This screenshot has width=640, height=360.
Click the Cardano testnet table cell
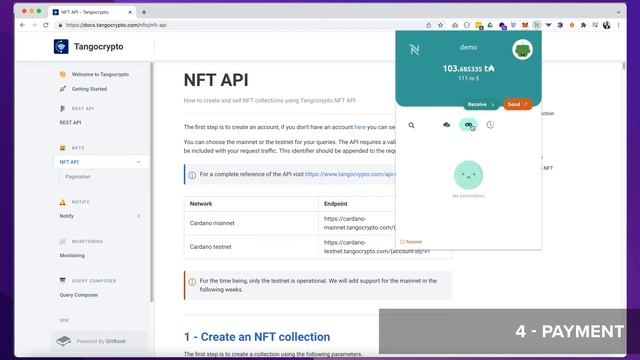click(210, 247)
